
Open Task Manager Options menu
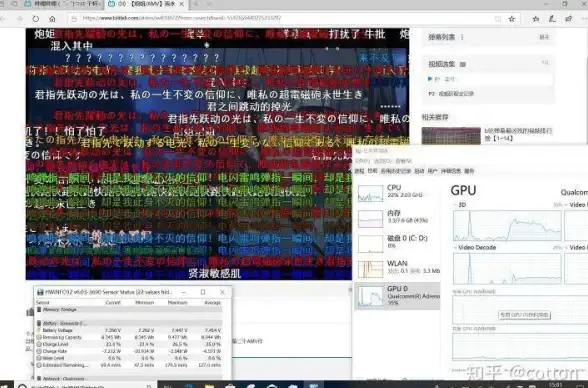383,161
